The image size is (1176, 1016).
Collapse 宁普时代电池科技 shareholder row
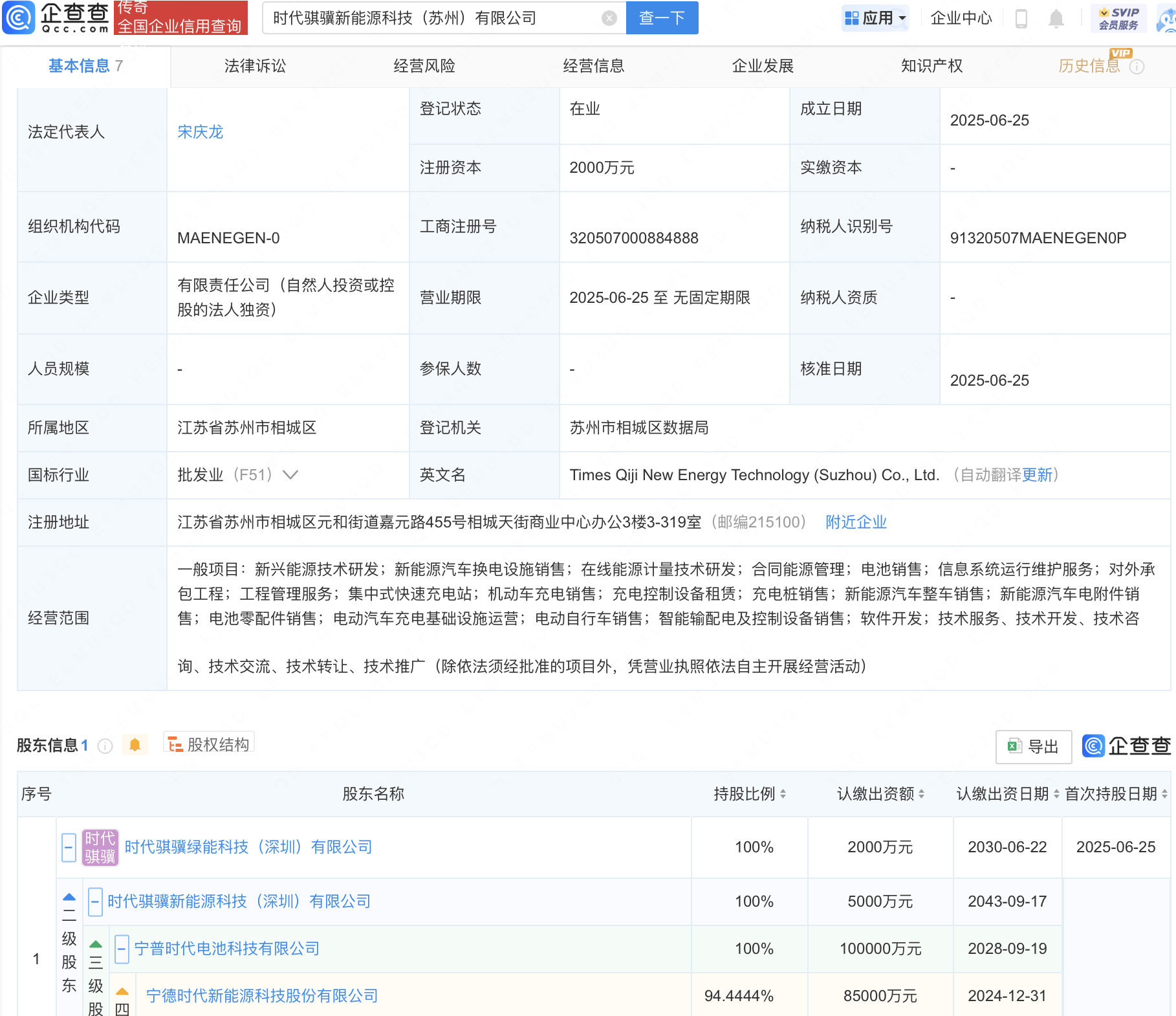coord(122,949)
